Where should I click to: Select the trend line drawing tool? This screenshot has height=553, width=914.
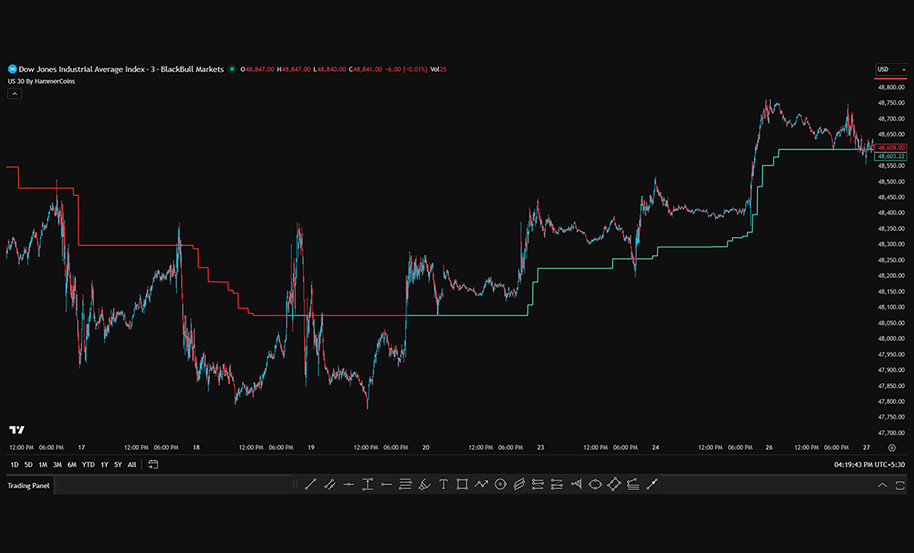click(310, 485)
